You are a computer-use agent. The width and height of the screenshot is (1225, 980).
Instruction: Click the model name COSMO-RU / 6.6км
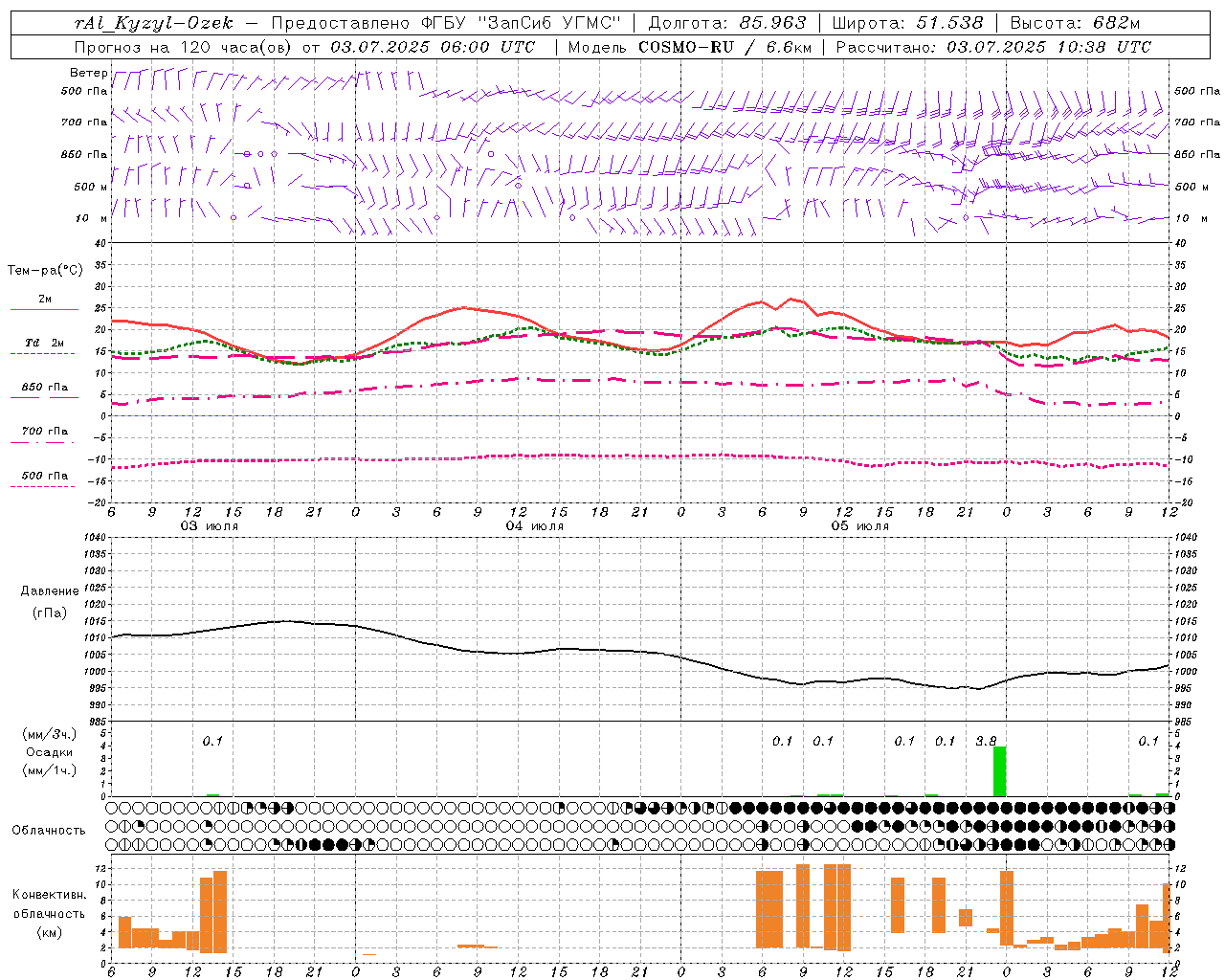(x=725, y=47)
